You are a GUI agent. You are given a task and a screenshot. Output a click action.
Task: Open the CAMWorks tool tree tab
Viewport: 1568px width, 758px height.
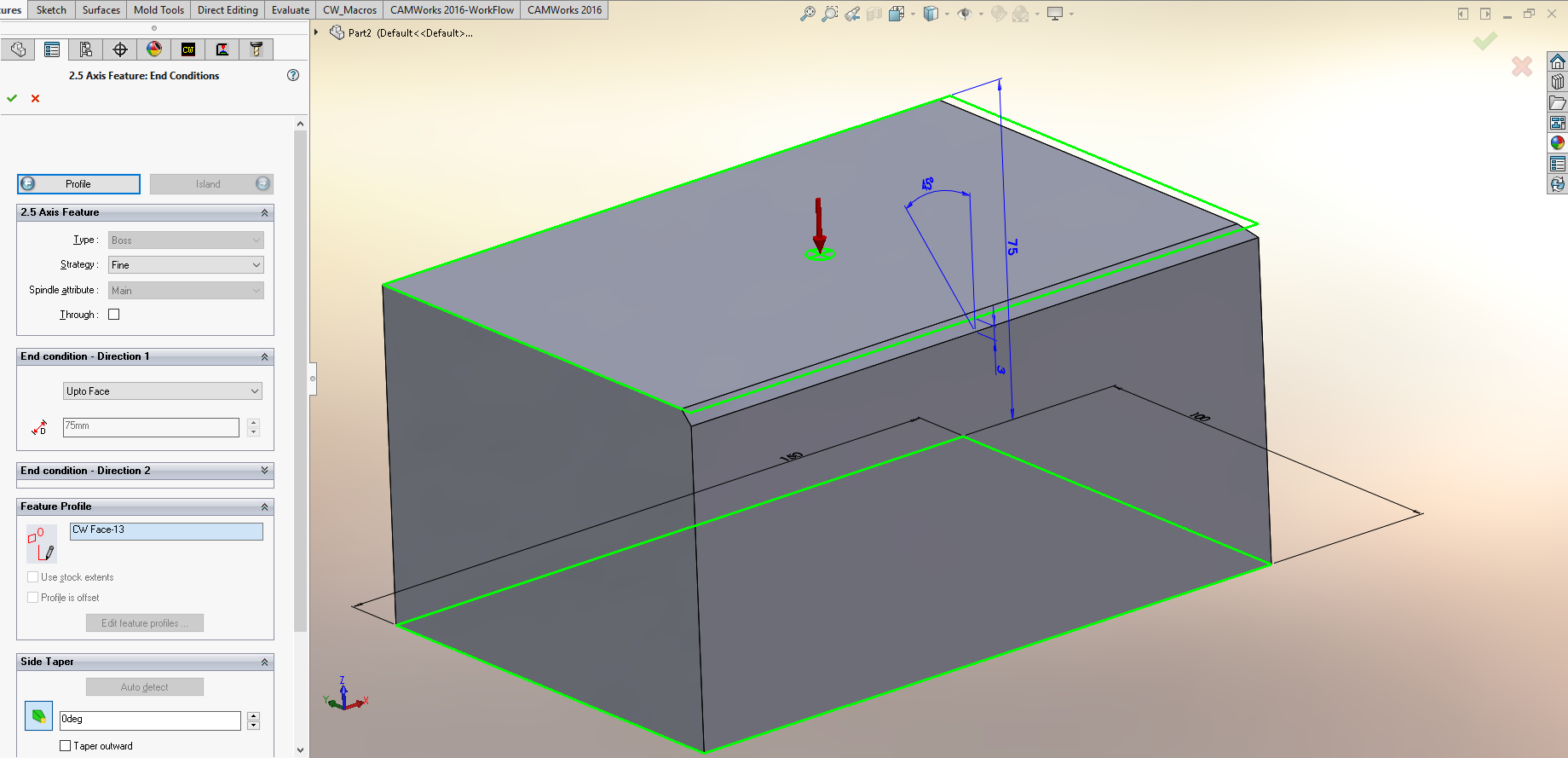click(256, 49)
